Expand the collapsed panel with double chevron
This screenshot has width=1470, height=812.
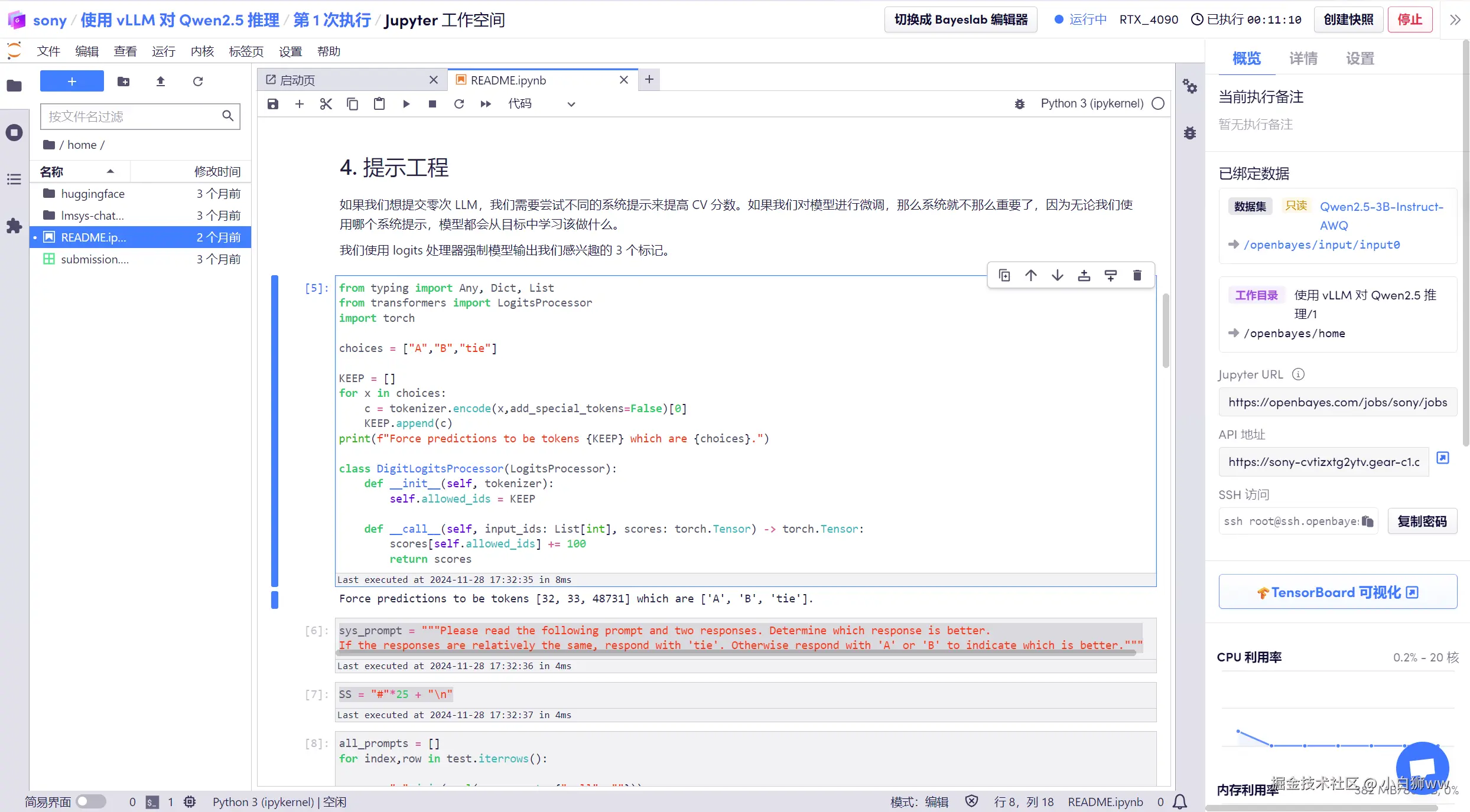tap(1455, 20)
